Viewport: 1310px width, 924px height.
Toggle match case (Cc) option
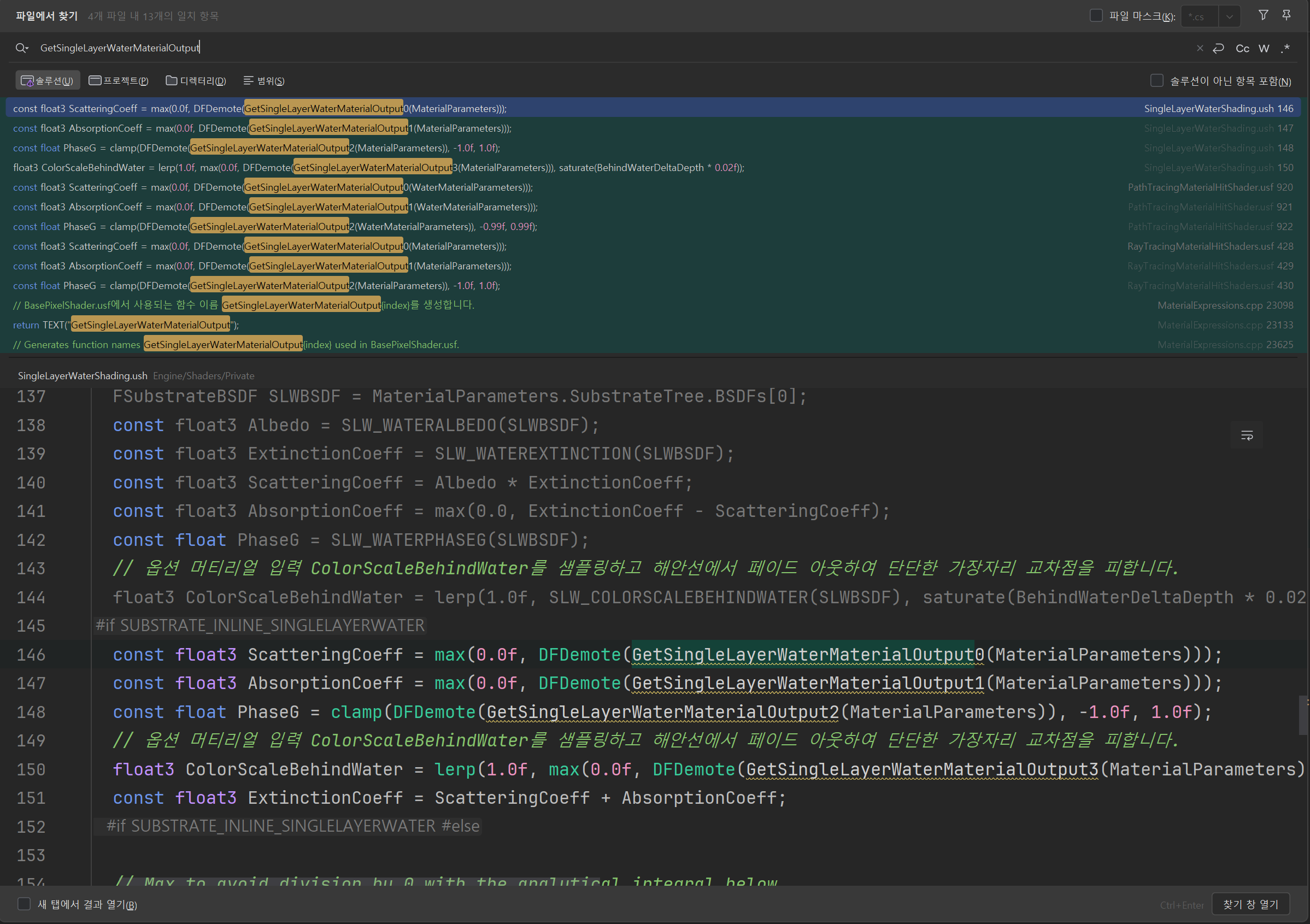(1242, 49)
